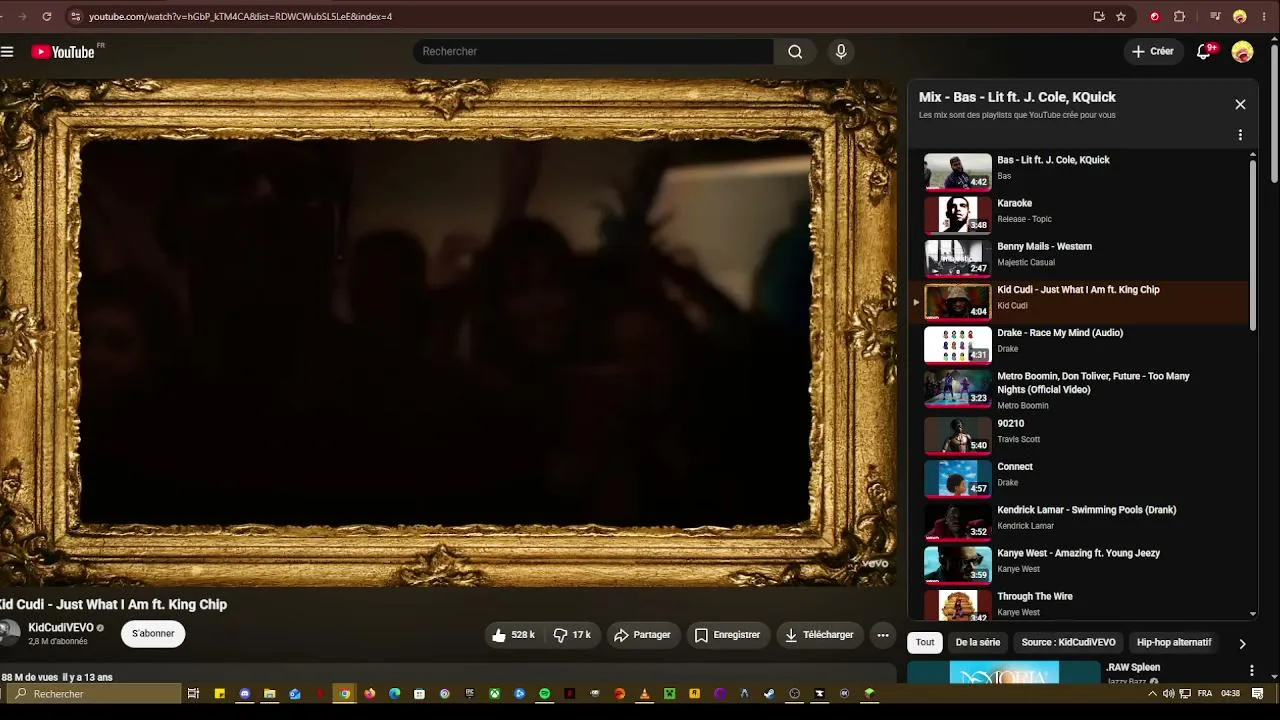
Task: Play Kendrick Lamar - Swimming Pools (Drank)
Action: (x=1078, y=521)
